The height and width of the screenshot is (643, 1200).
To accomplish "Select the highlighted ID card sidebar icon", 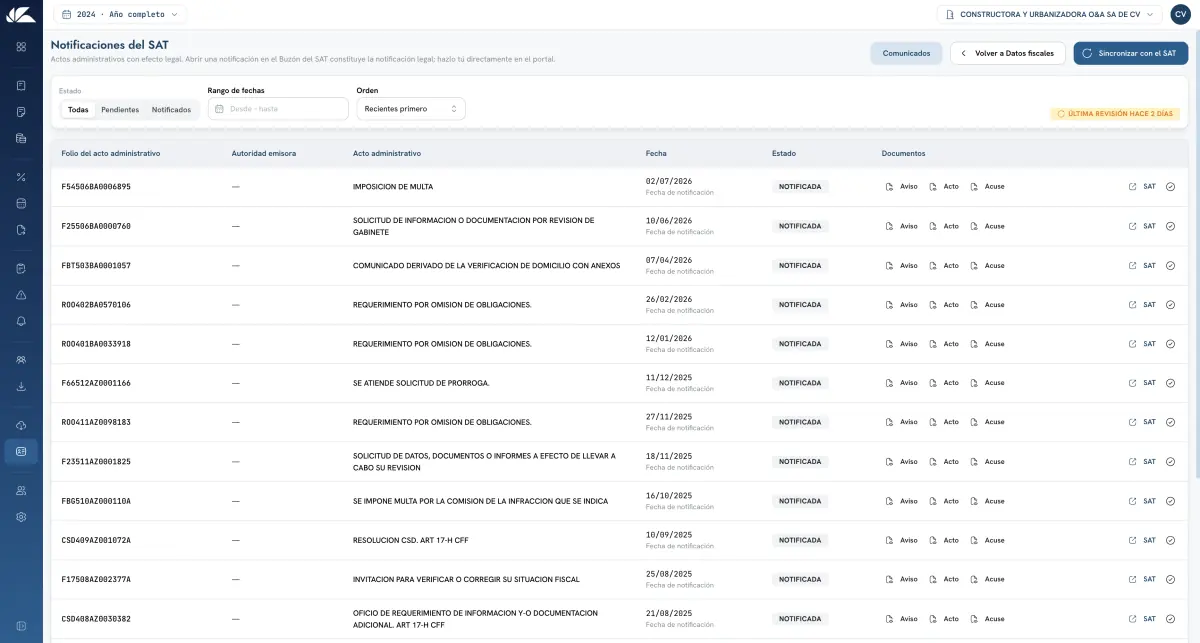I will tap(21, 451).
